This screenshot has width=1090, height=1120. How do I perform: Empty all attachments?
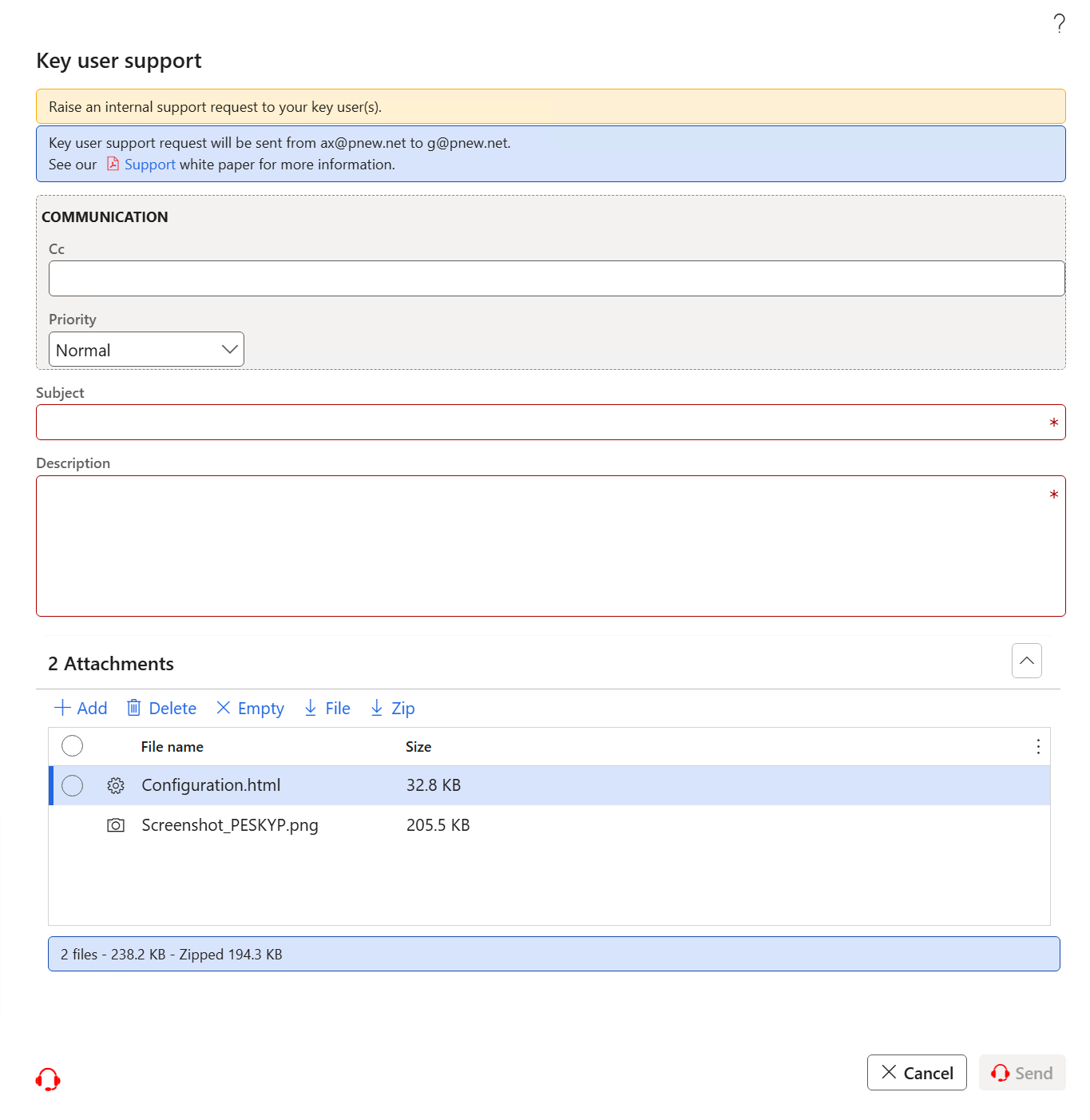[250, 709]
